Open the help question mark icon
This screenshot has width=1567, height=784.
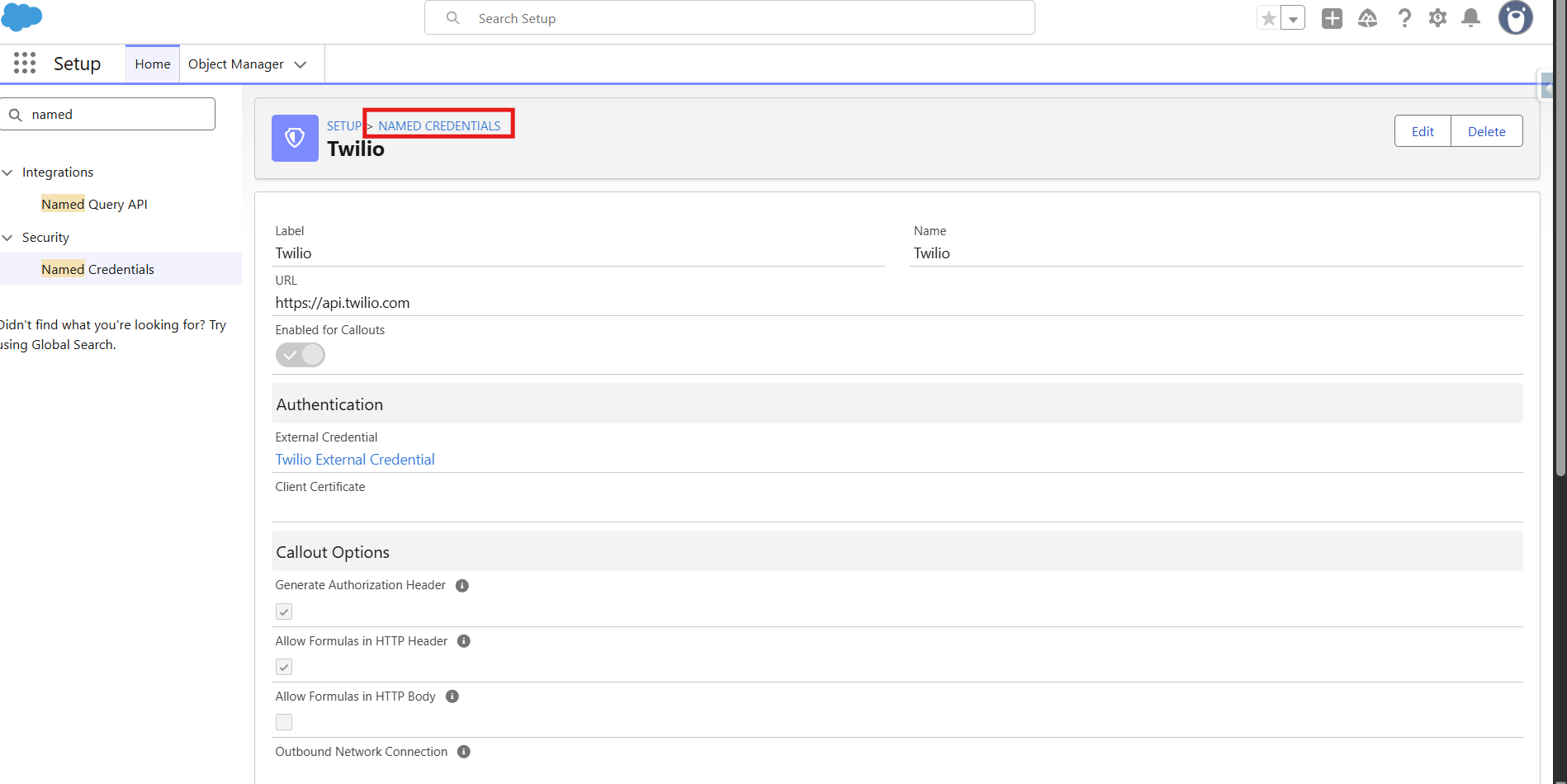click(1404, 18)
